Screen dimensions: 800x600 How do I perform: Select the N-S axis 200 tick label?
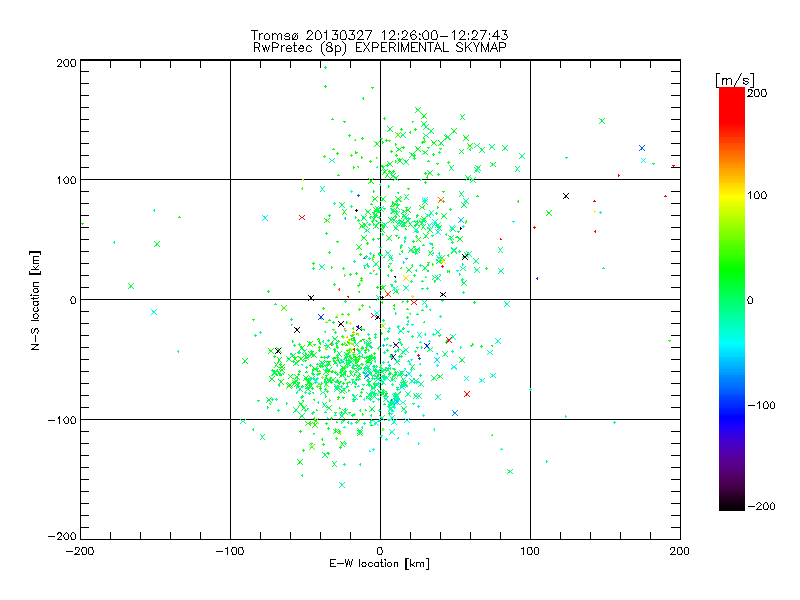tap(66, 63)
